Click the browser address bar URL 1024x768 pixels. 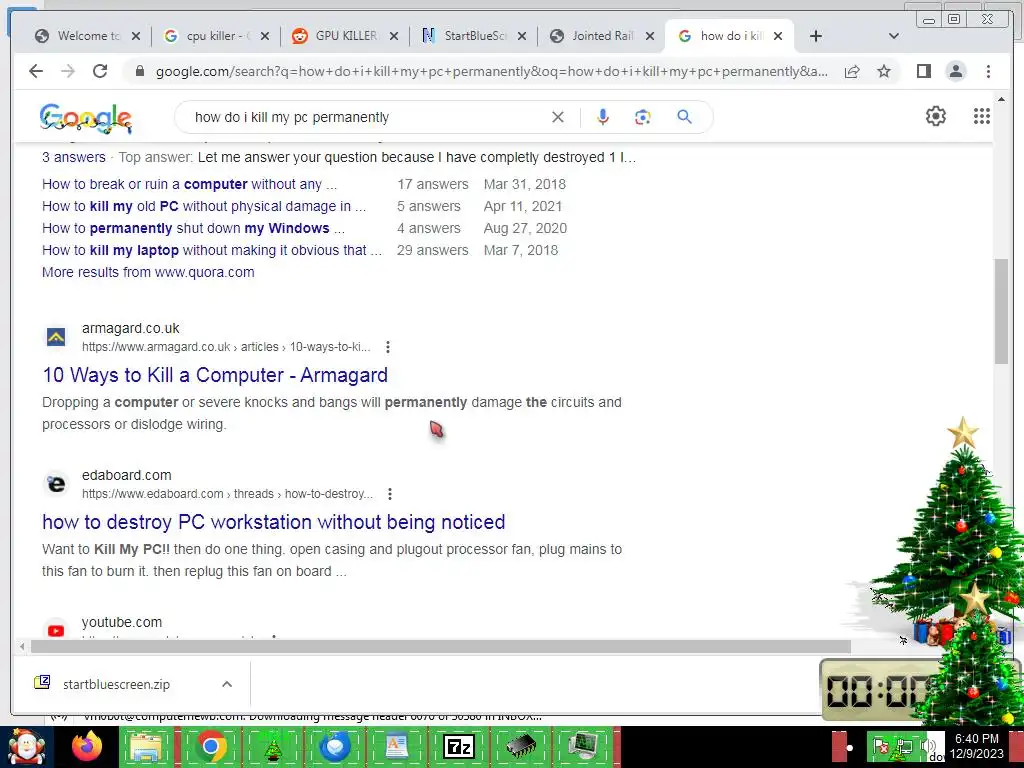pyautogui.click(x=491, y=71)
